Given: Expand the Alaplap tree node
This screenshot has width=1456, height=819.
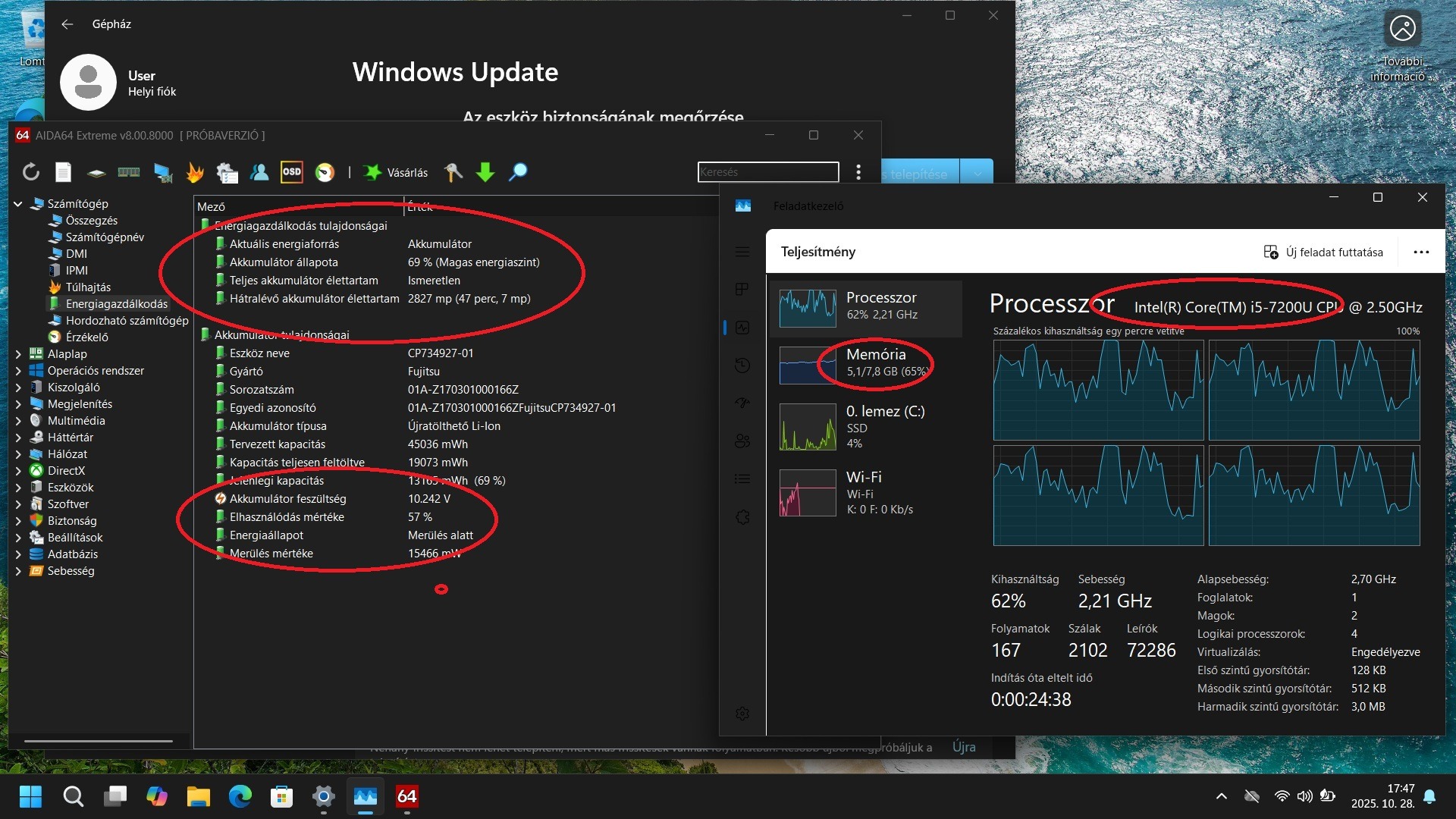Looking at the screenshot, I should coord(18,354).
